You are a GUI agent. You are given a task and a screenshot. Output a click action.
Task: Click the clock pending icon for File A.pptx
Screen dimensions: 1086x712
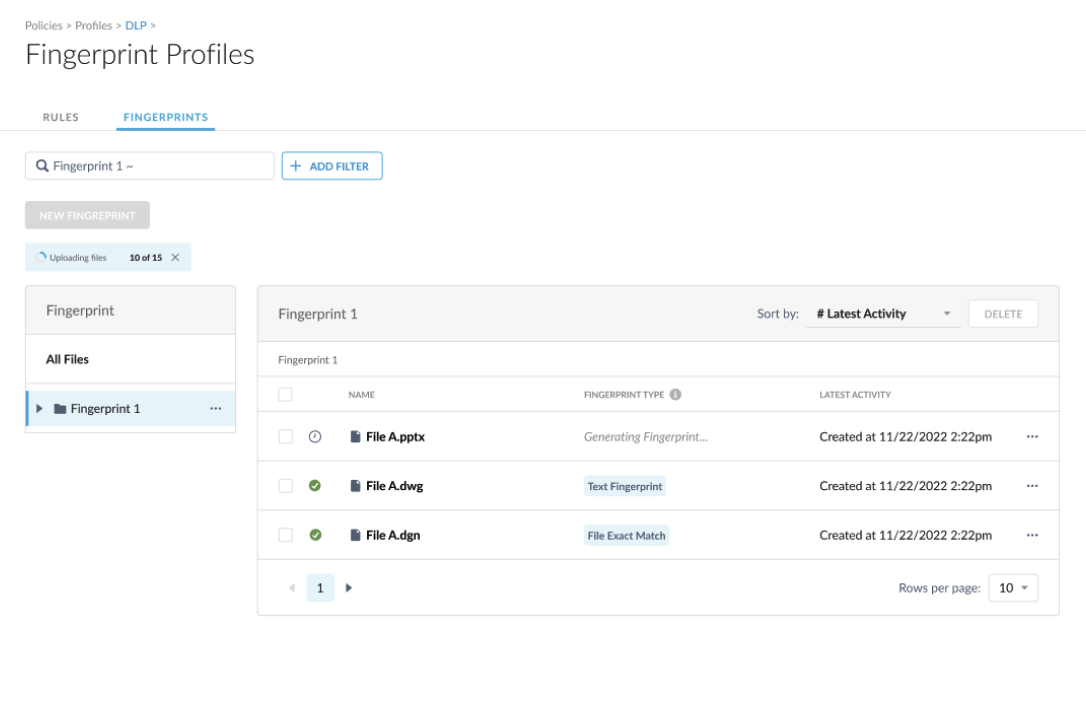(315, 437)
